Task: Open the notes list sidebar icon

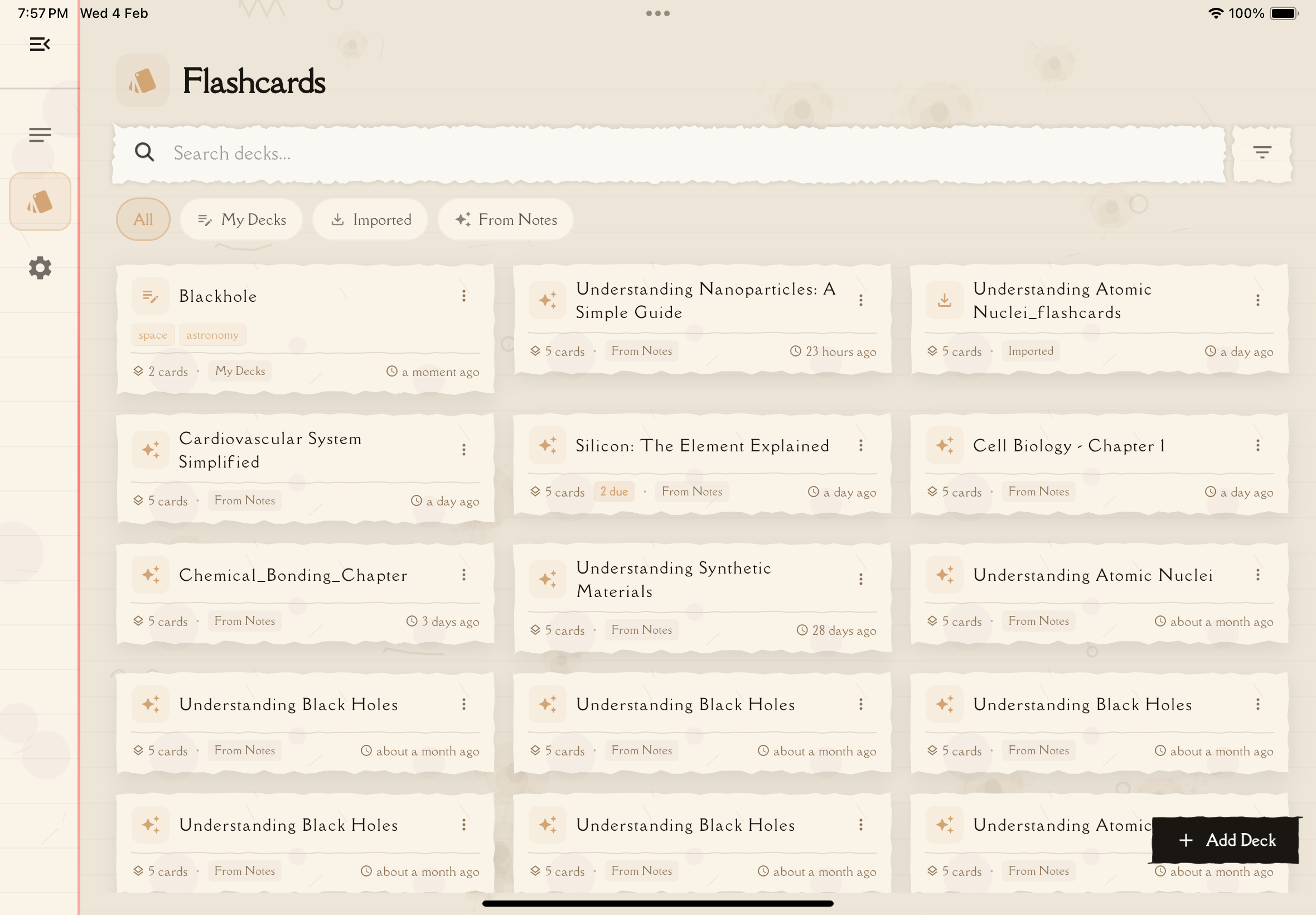Action: [40, 134]
